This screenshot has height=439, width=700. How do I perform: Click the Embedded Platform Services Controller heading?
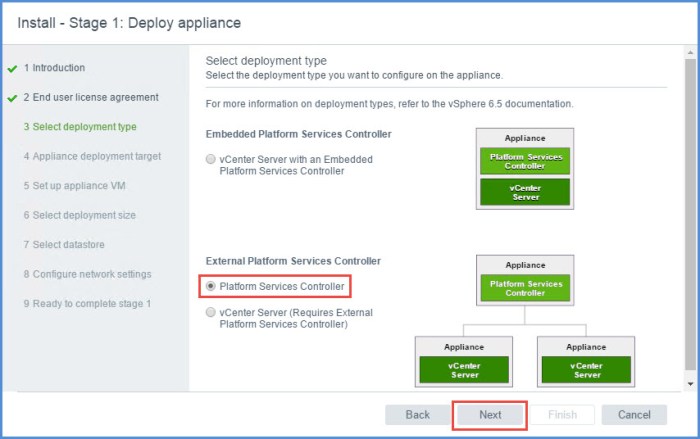298,134
